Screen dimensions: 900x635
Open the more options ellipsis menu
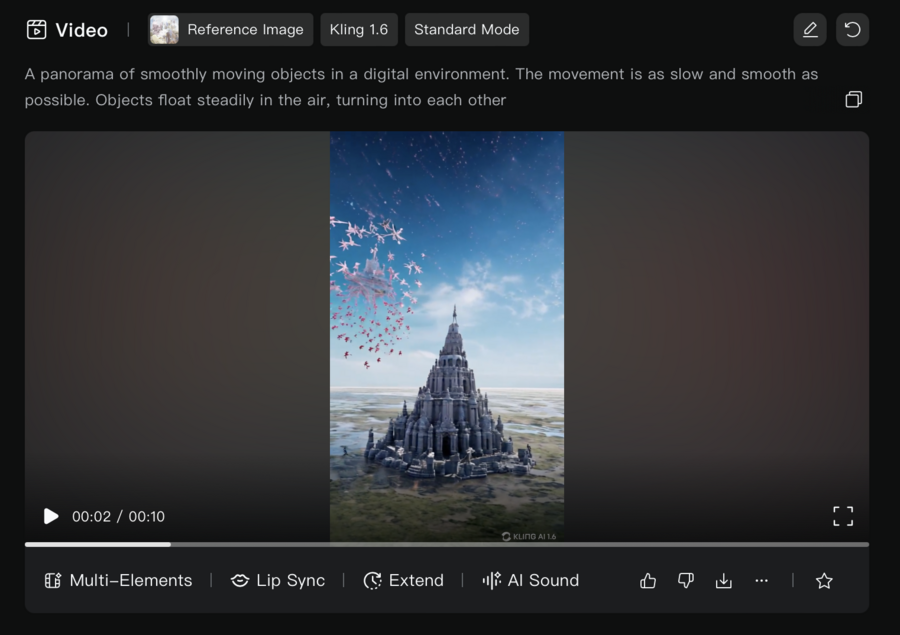[762, 580]
